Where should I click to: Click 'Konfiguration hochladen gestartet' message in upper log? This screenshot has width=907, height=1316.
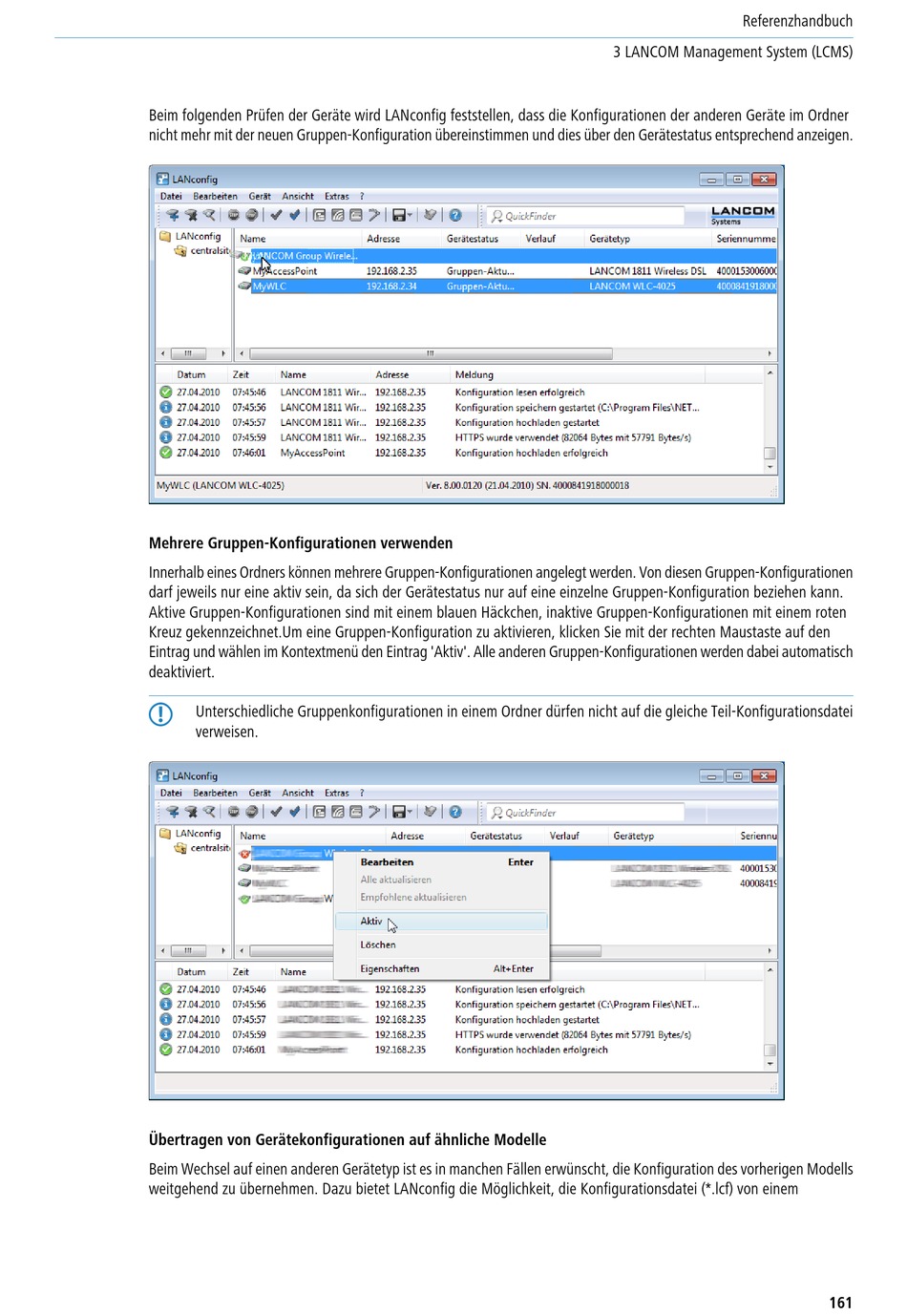click(527, 423)
